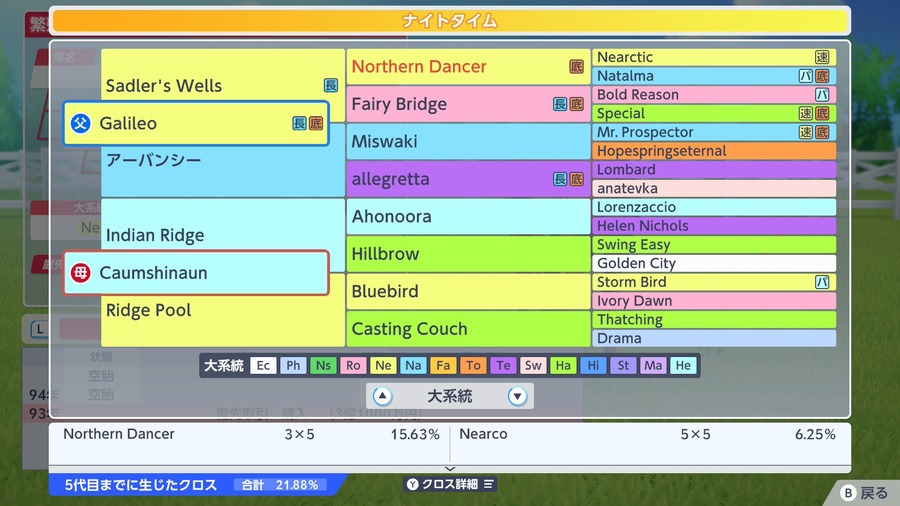Select the Ro lineage color swatch
The width and height of the screenshot is (900, 506).
click(x=353, y=365)
